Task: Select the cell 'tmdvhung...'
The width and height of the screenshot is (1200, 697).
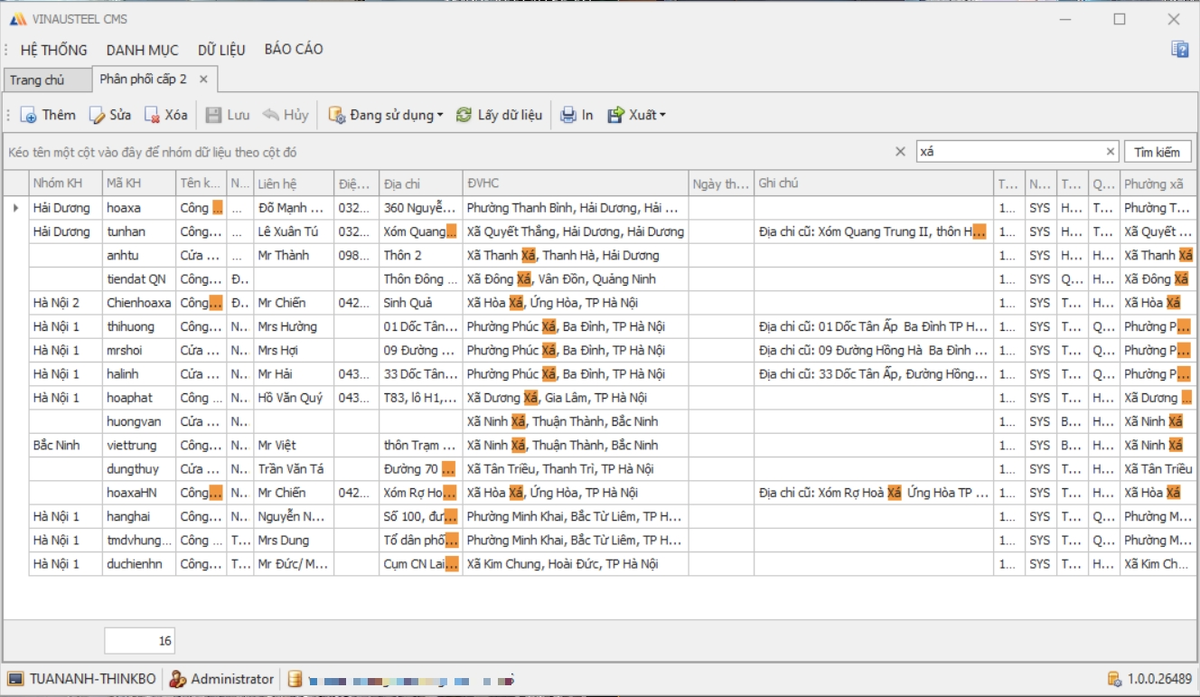Action: 139,540
